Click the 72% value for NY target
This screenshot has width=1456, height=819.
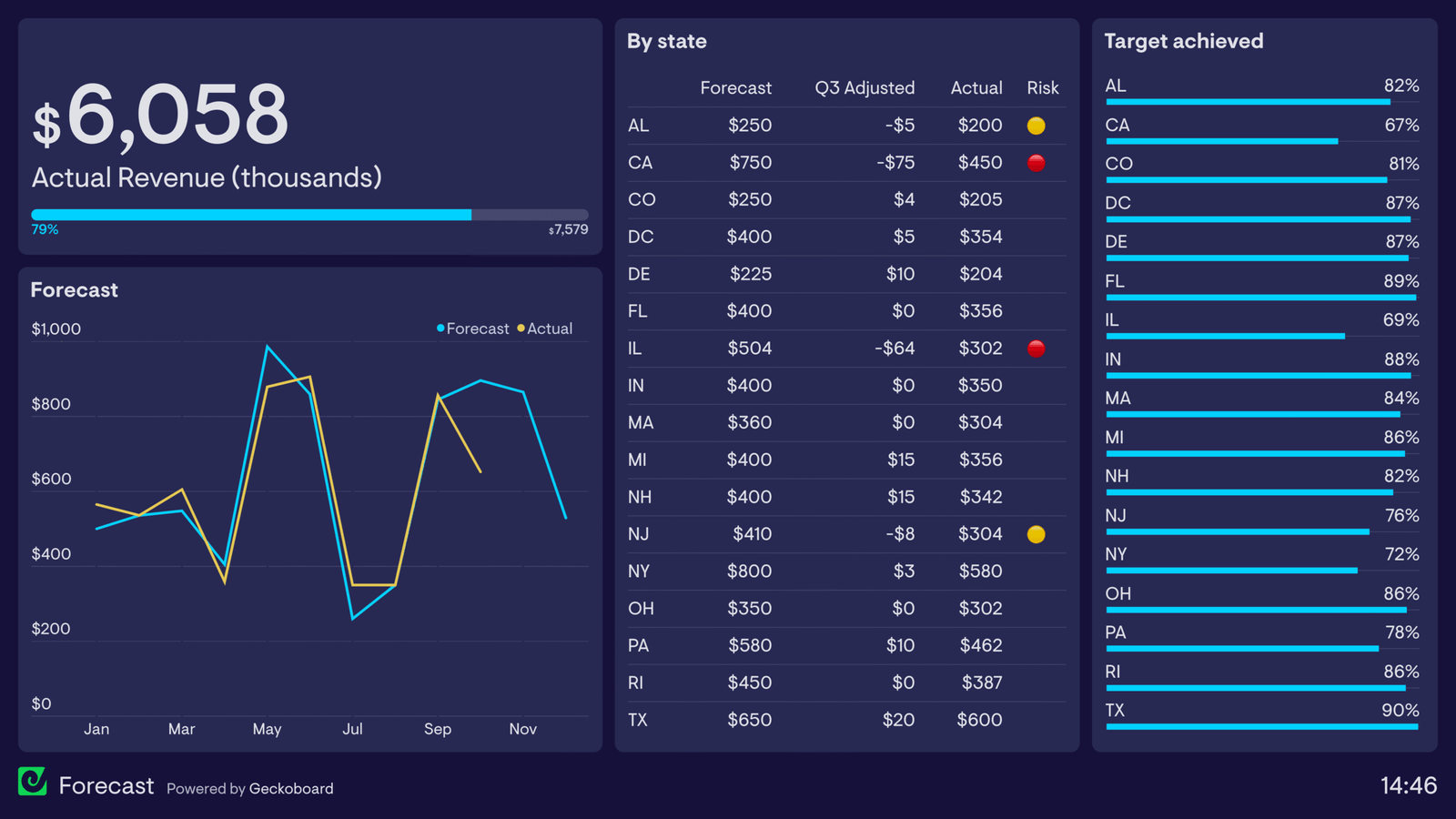pos(1402,554)
